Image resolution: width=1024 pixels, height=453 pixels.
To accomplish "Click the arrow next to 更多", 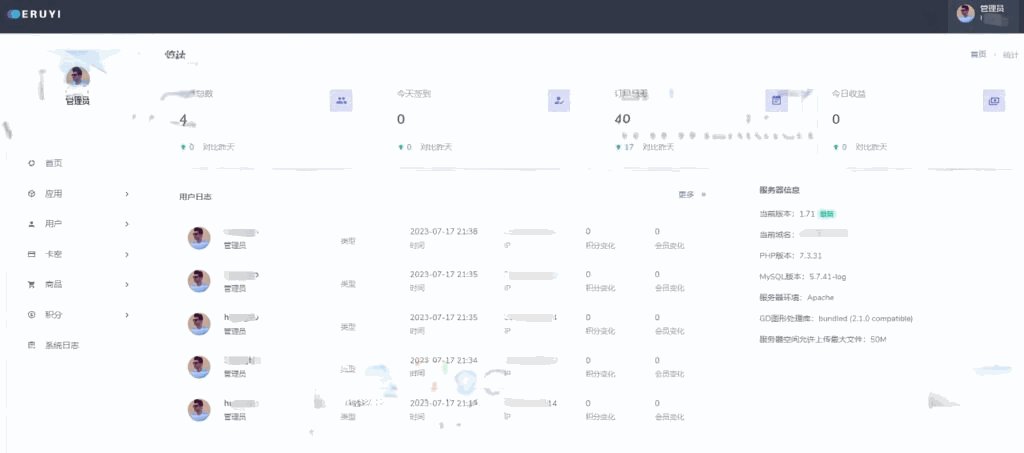I will click(x=703, y=195).
